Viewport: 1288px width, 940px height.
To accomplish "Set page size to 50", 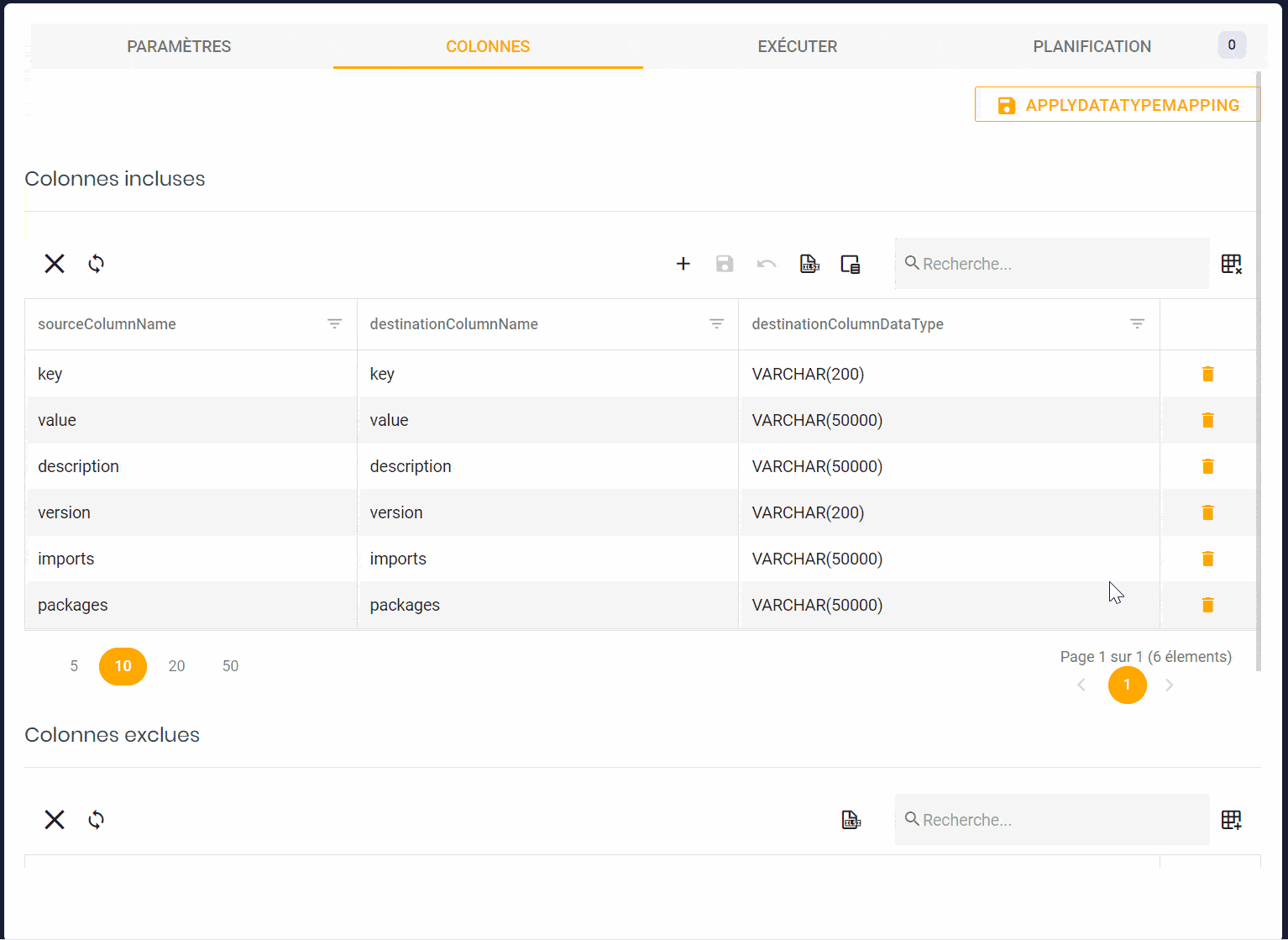I will 230,666.
